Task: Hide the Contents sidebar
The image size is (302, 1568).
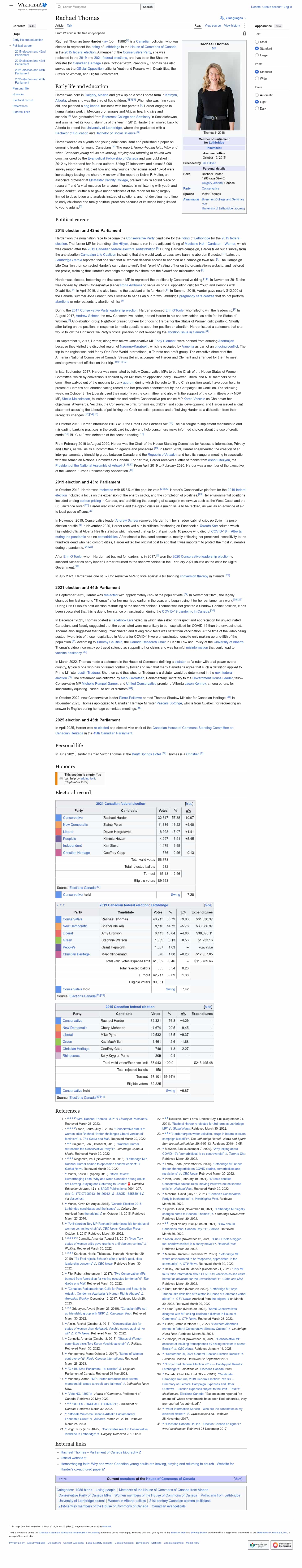Action: pos(32,26)
